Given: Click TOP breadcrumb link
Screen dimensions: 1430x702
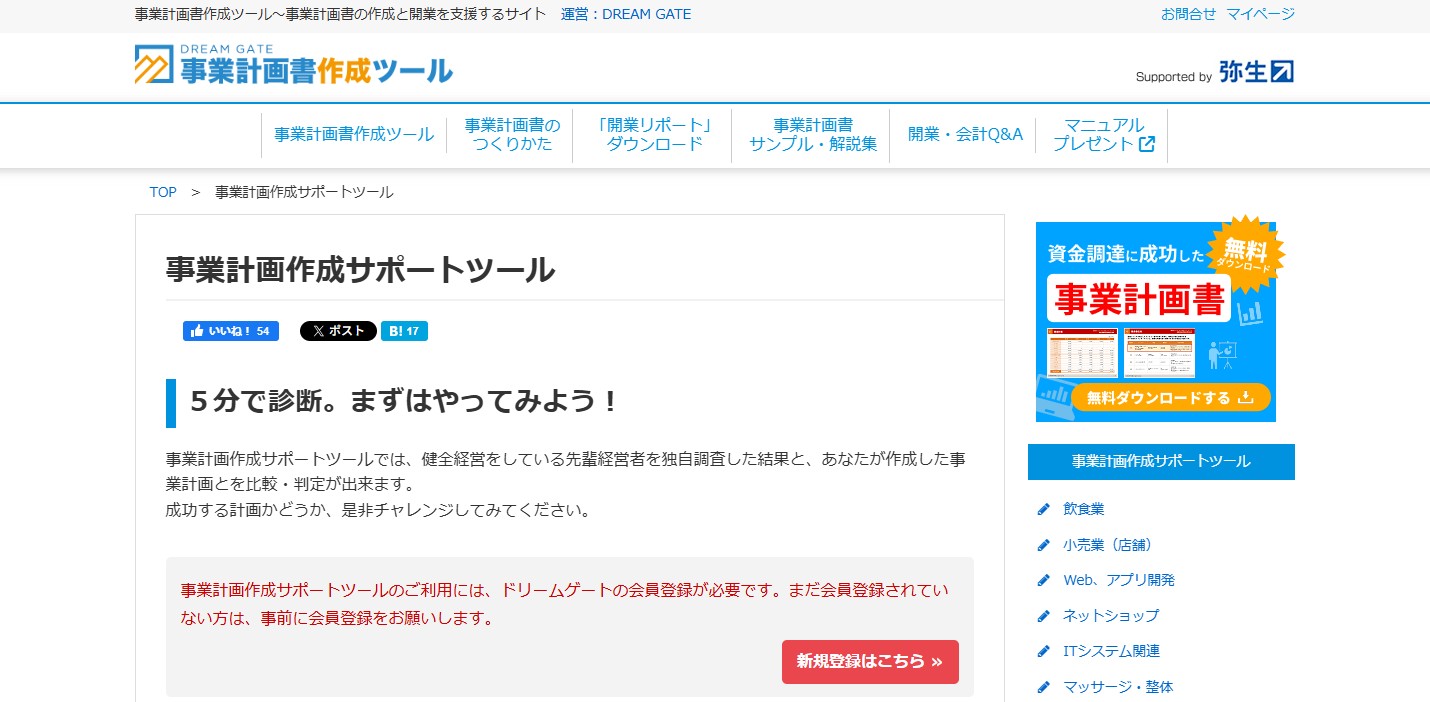Looking at the screenshot, I should pos(163,192).
